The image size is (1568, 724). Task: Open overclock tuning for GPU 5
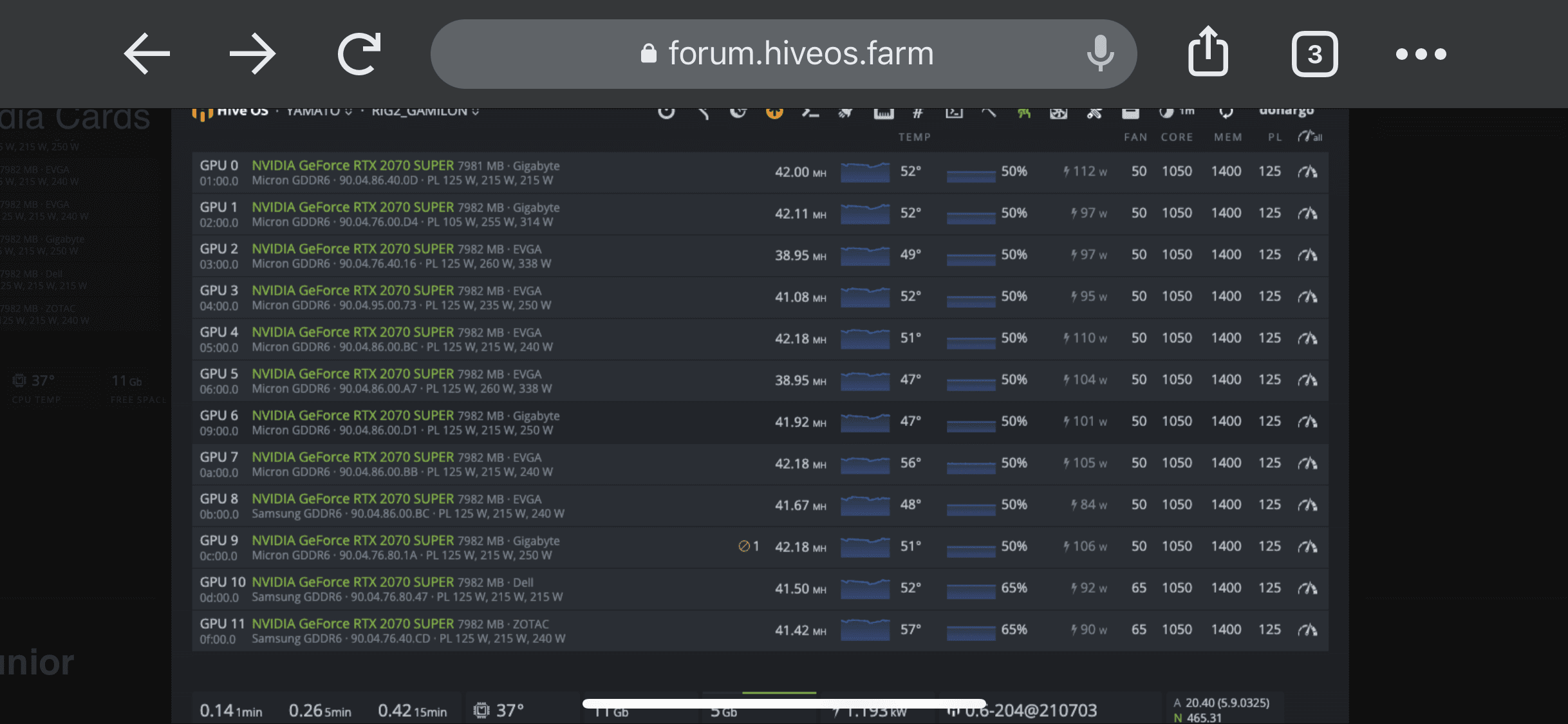pyautogui.click(x=1307, y=380)
